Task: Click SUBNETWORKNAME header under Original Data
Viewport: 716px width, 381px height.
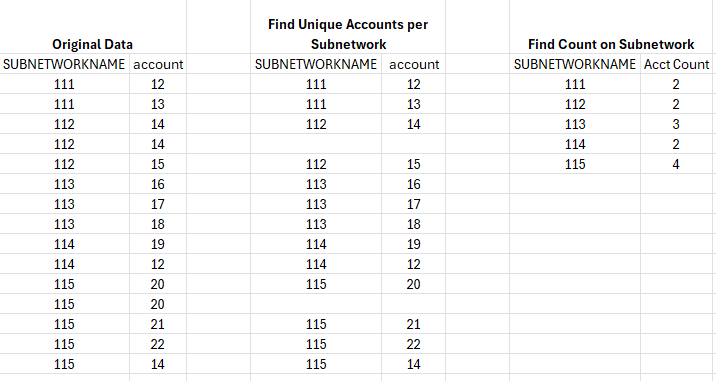Action: pos(64,64)
